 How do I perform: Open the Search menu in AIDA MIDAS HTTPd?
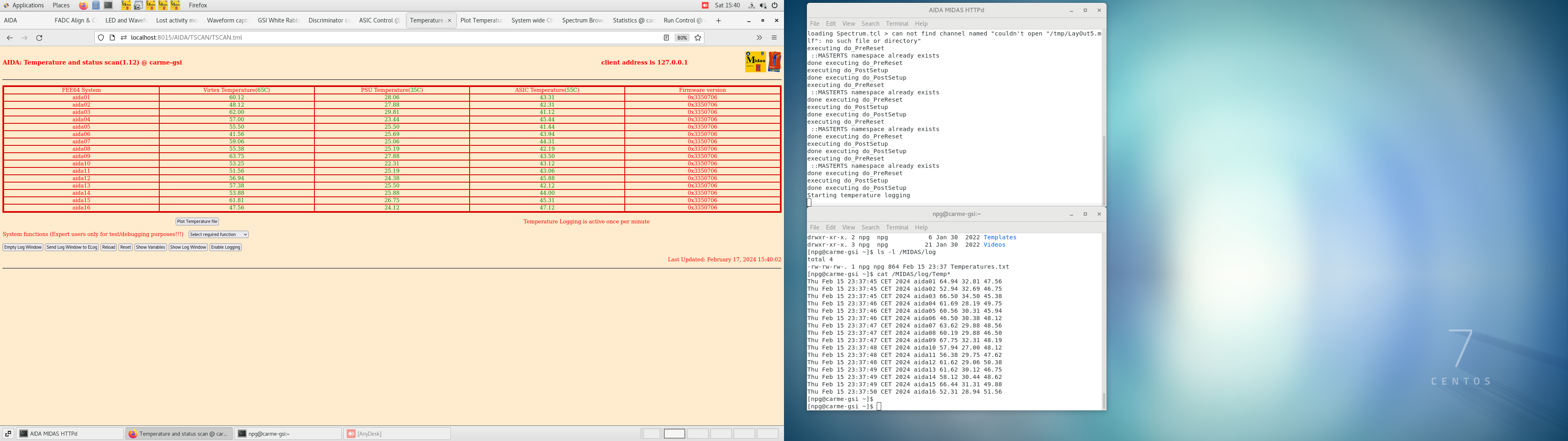click(x=870, y=23)
